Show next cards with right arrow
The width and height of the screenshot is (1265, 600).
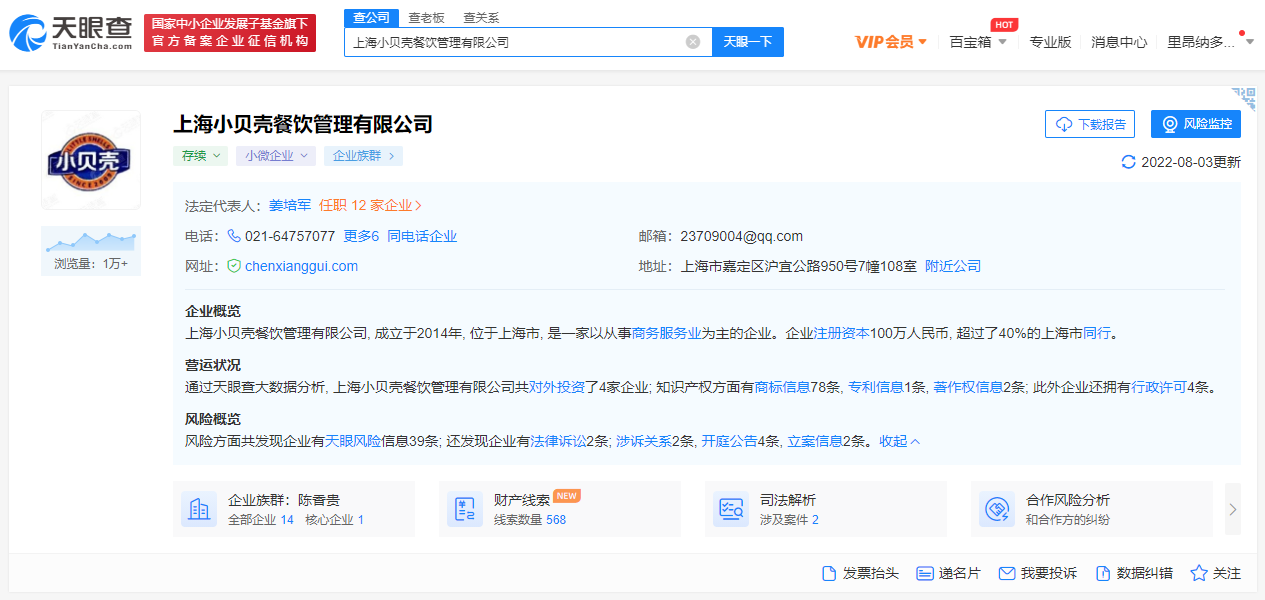(x=1233, y=509)
